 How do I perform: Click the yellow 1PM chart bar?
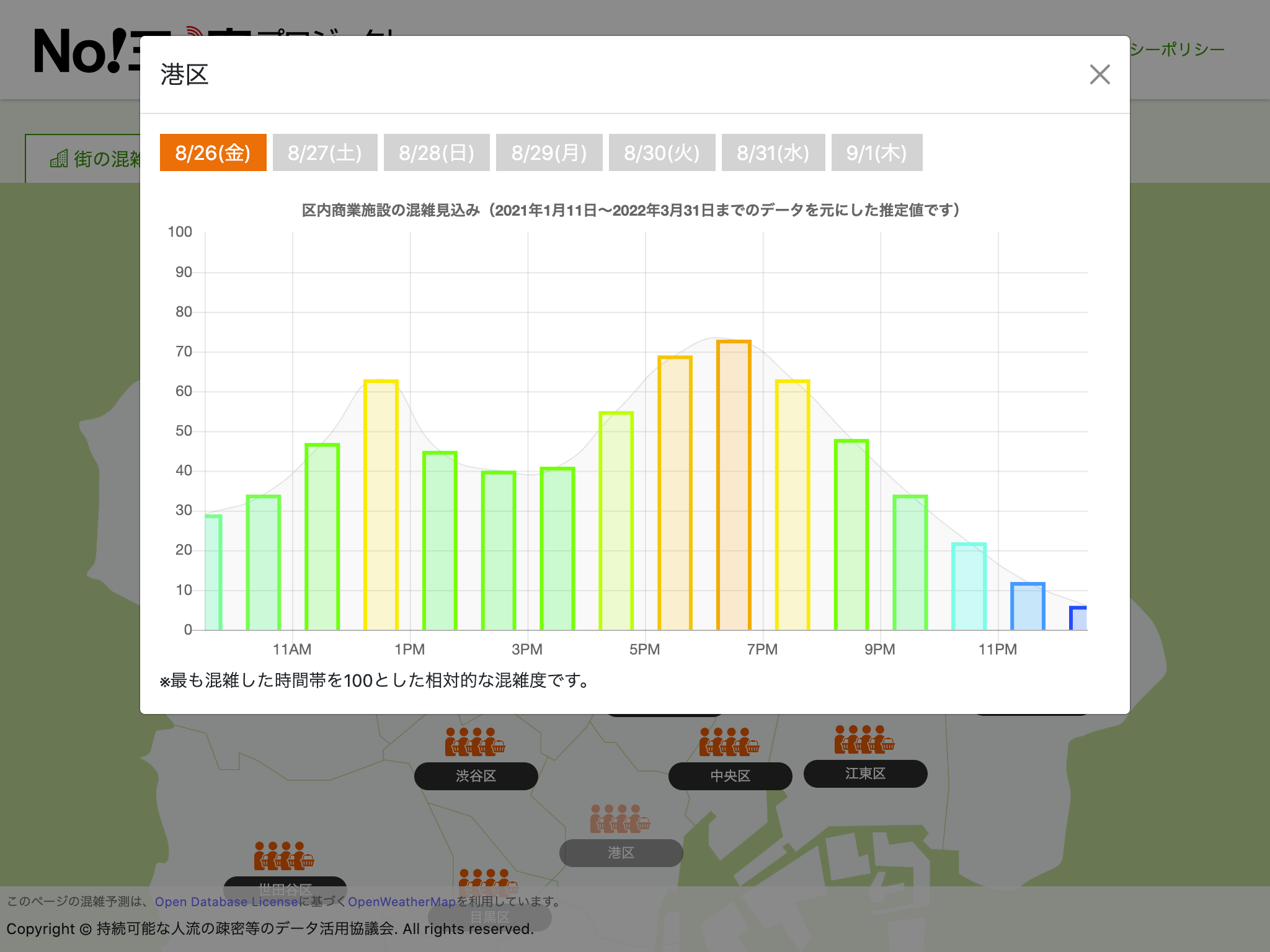coord(381,505)
